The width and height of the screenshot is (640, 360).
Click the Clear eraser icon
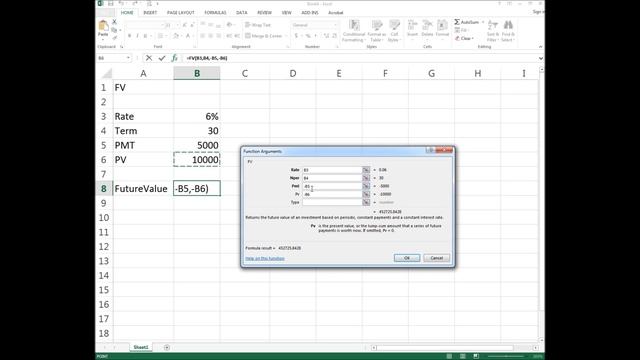tap(457, 38)
